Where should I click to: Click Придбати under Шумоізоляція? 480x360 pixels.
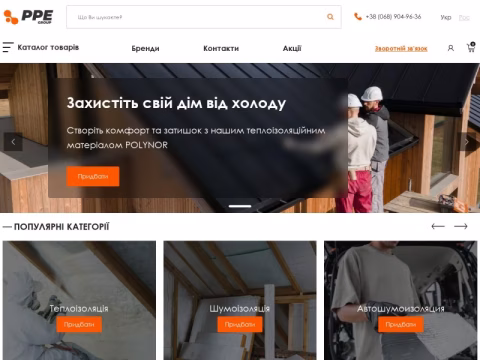[x=240, y=324]
